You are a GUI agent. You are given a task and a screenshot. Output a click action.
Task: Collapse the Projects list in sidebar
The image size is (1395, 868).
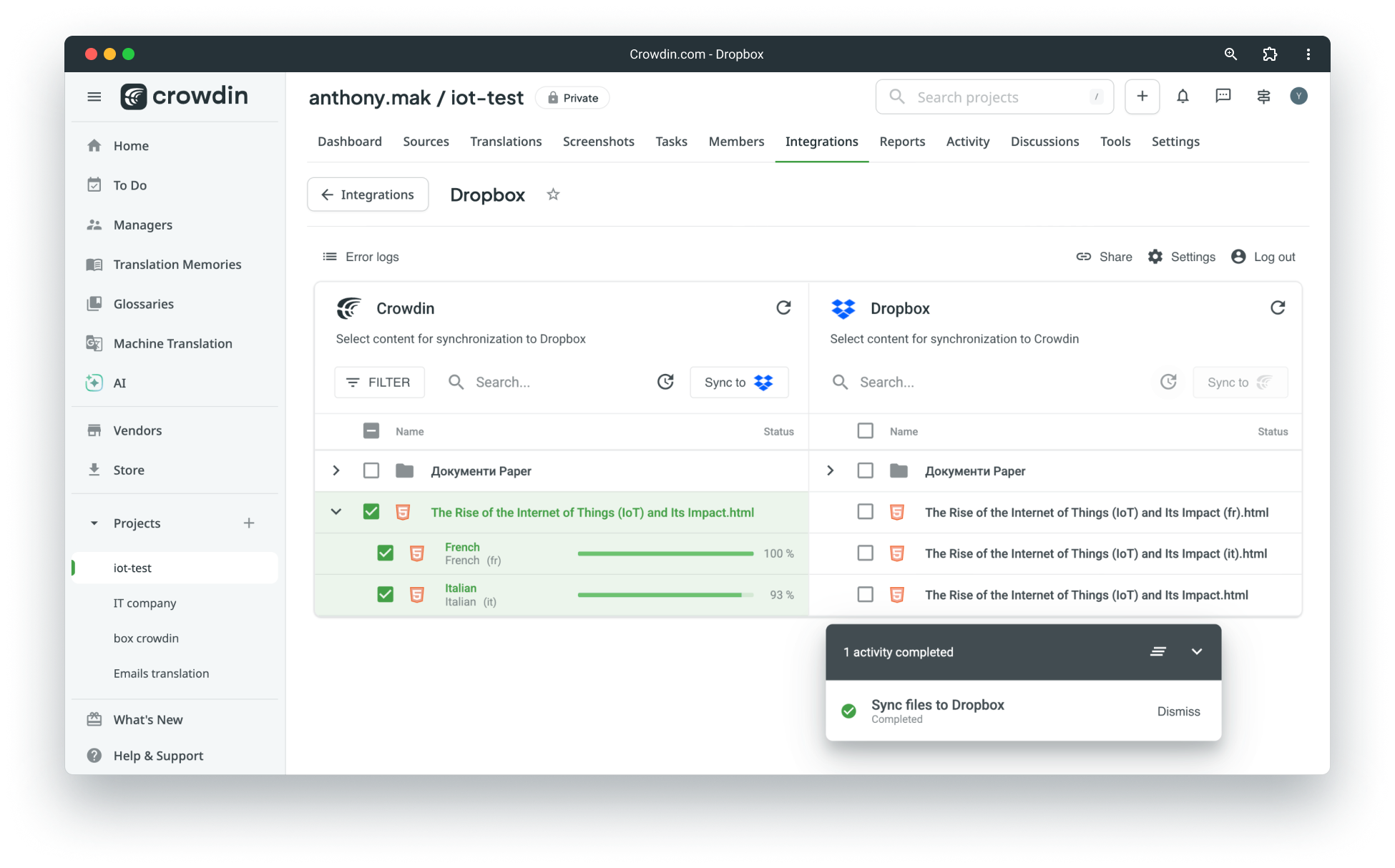click(x=94, y=523)
